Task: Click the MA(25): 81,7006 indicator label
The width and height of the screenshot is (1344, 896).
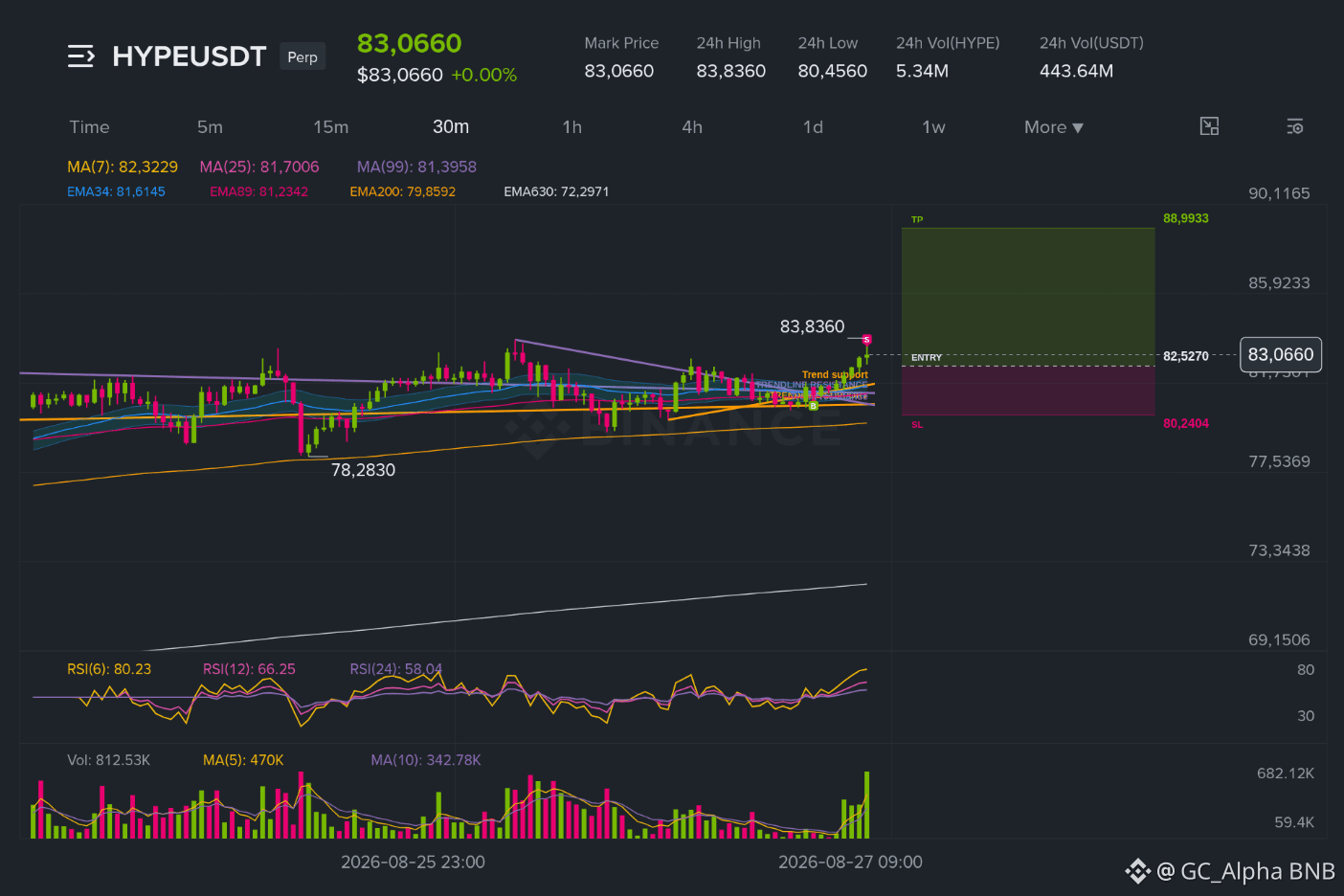Action: tap(259, 167)
